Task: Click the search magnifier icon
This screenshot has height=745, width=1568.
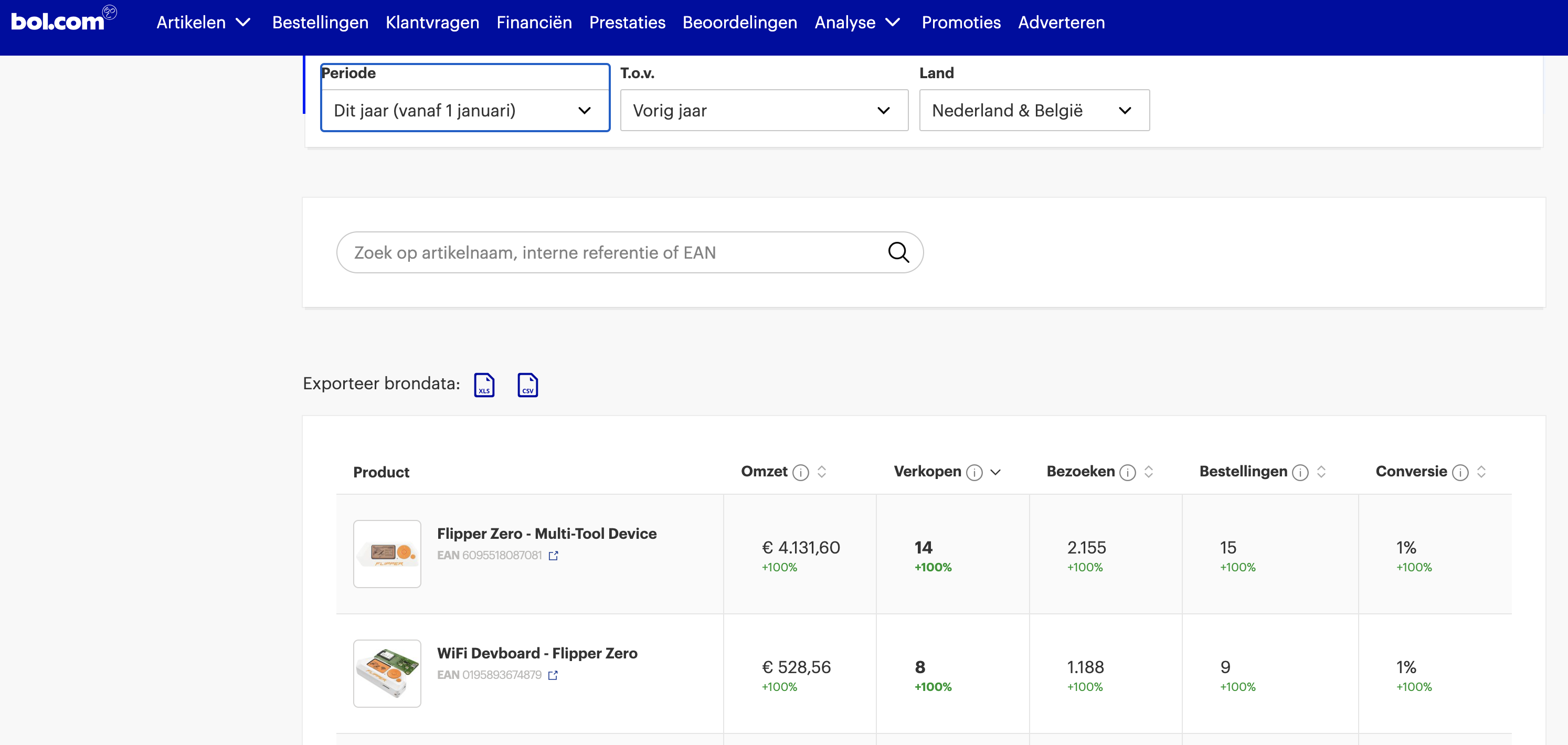Action: pyautogui.click(x=898, y=252)
